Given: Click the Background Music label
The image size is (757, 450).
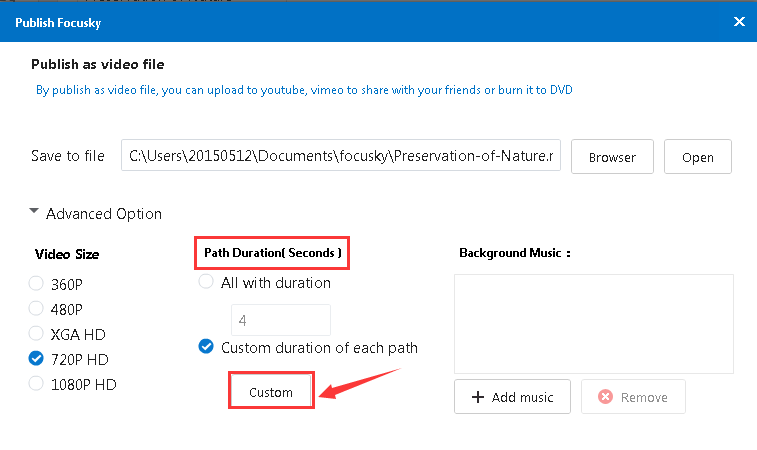Looking at the screenshot, I should click(x=515, y=253).
